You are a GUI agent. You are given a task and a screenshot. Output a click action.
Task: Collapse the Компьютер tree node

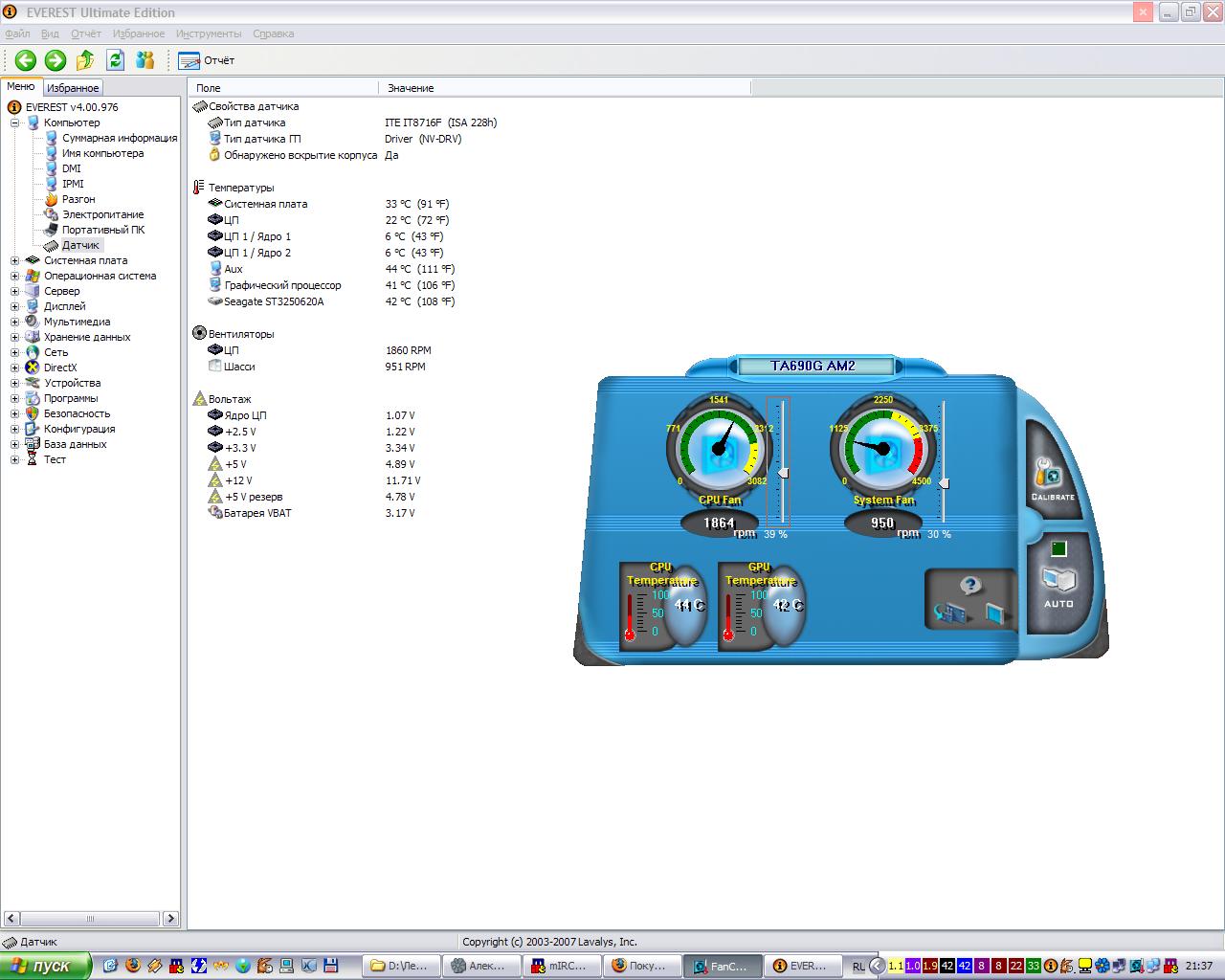pos(14,122)
